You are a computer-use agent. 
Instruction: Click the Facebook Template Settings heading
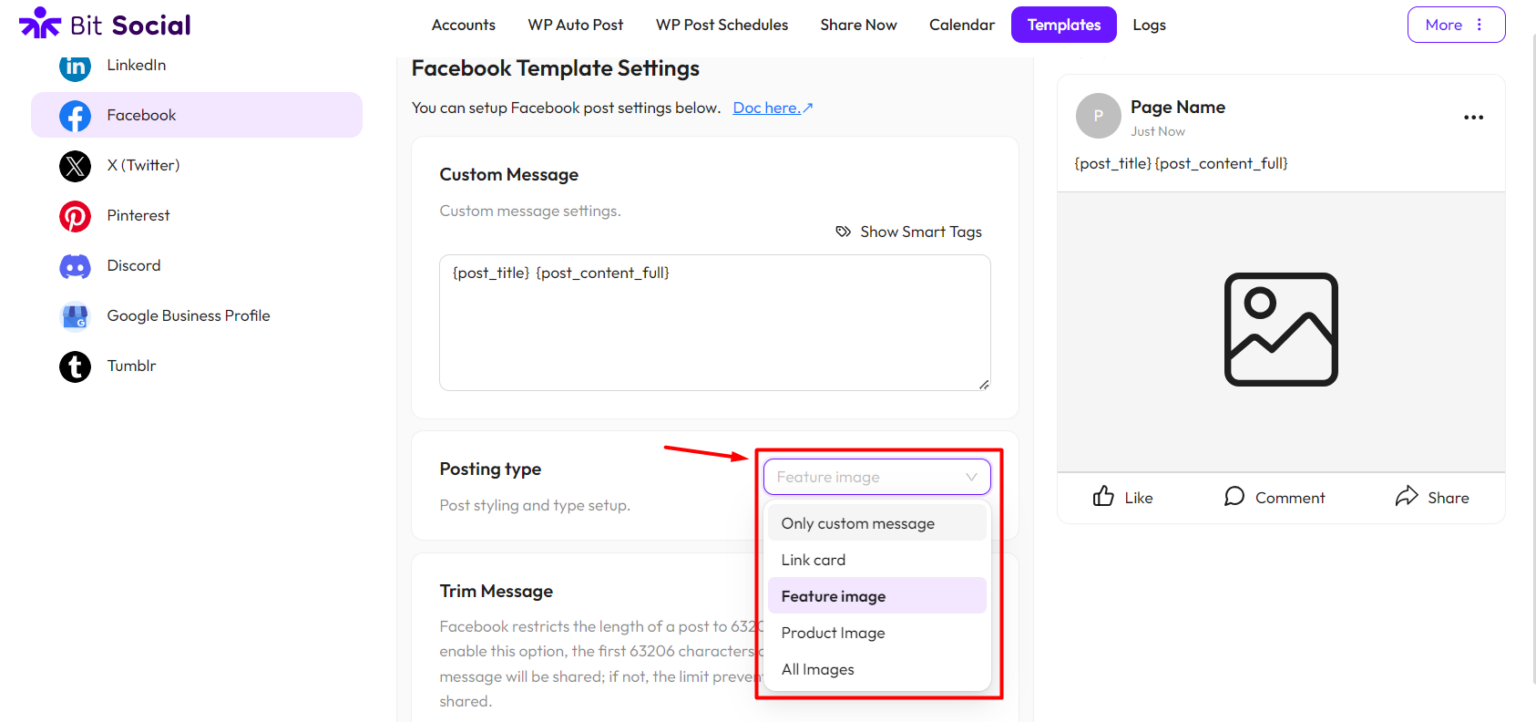555,69
